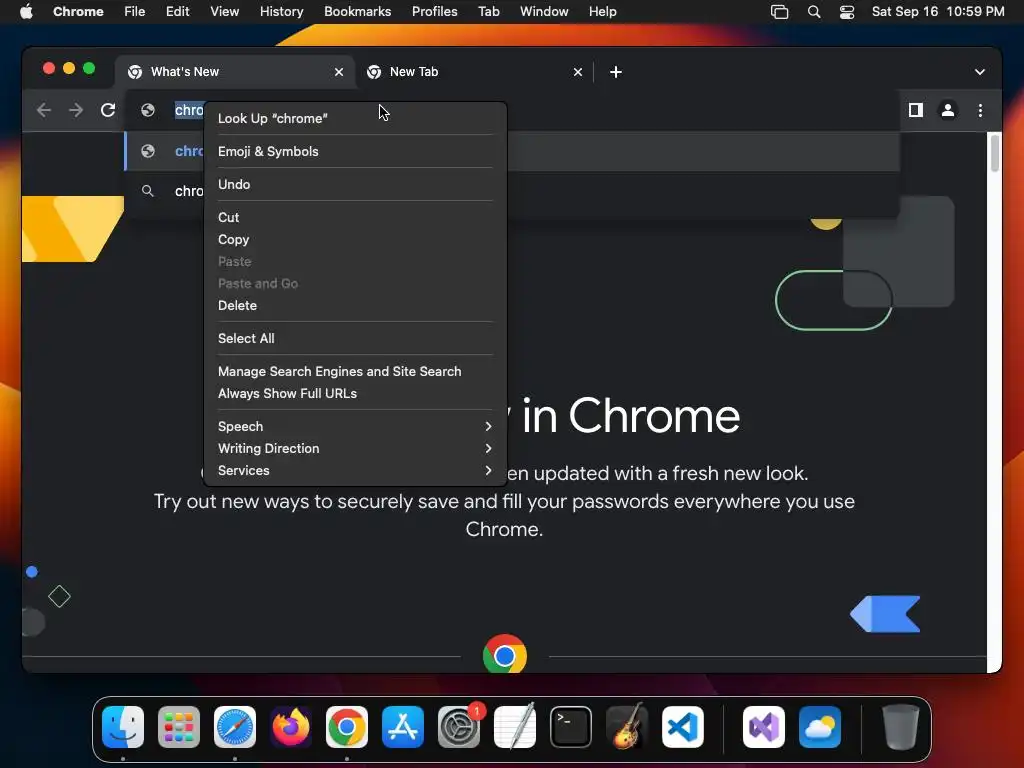The width and height of the screenshot is (1024, 768).
Task: Select Emoji & Symbols from context menu
Action: 355,152
